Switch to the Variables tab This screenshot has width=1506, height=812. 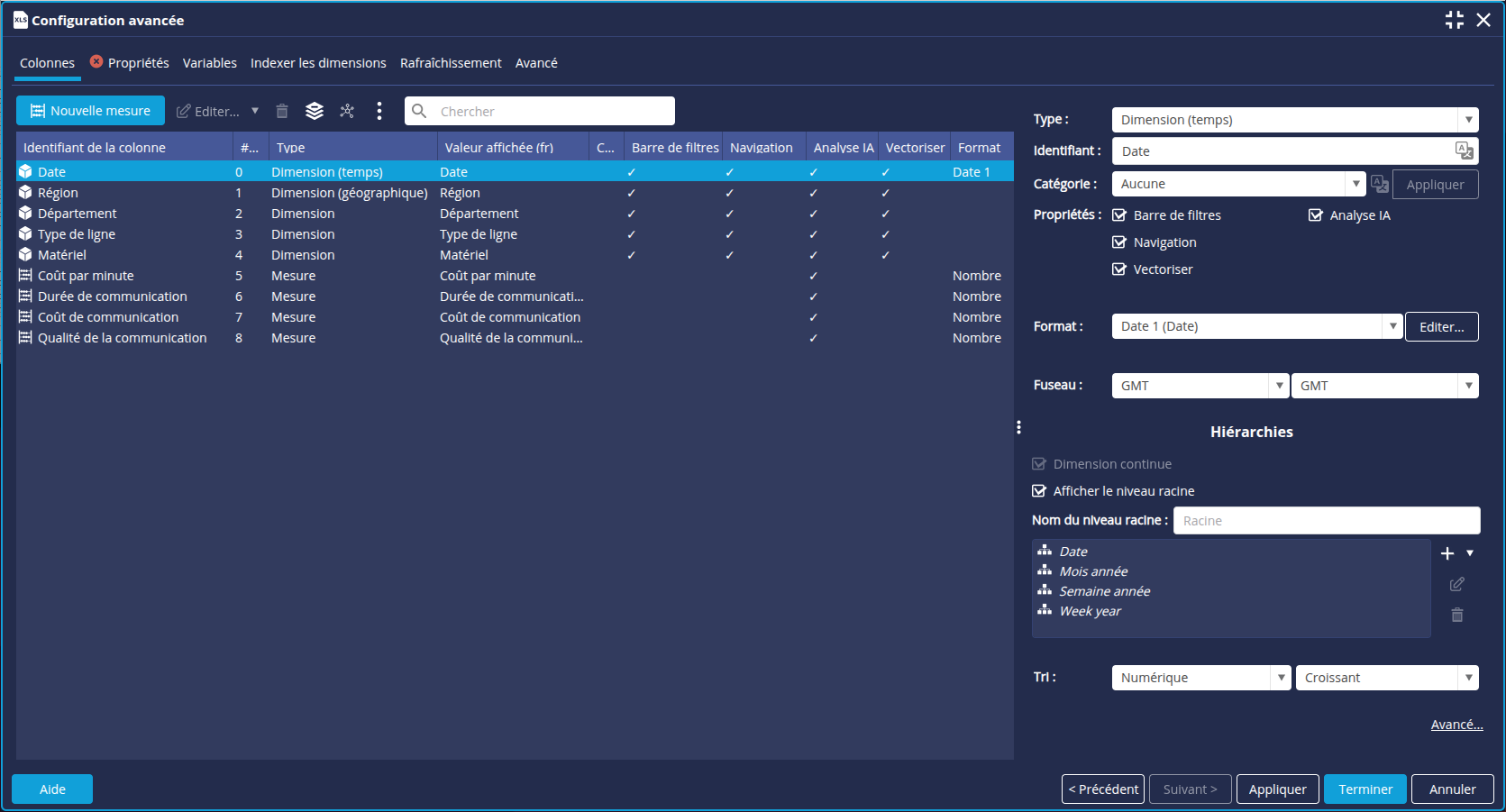point(209,63)
